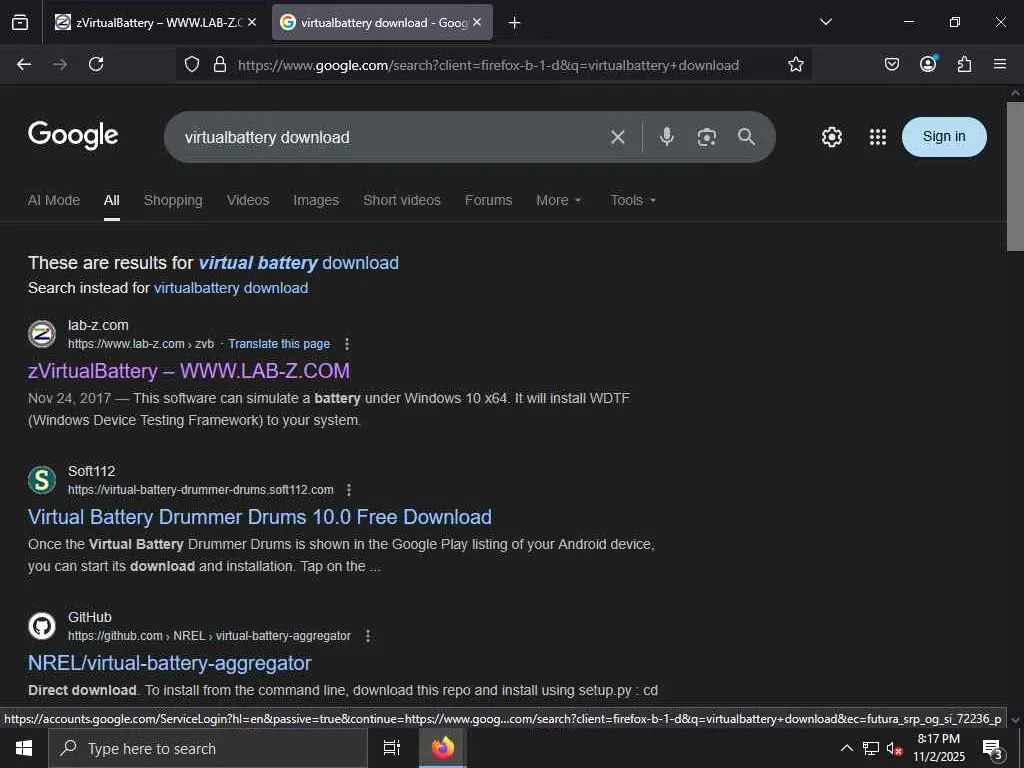This screenshot has height=768, width=1024.
Task: Search by image with camera lens icon
Action: click(707, 137)
